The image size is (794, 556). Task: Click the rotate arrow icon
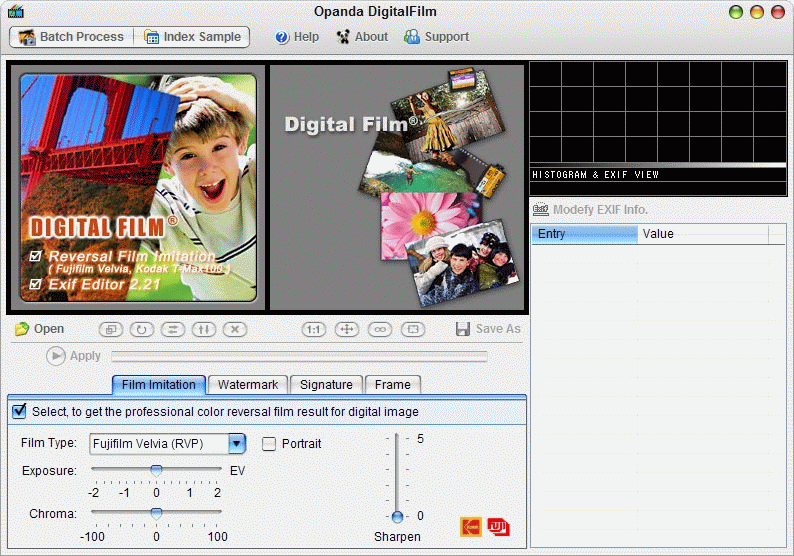(x=142, y=330)
